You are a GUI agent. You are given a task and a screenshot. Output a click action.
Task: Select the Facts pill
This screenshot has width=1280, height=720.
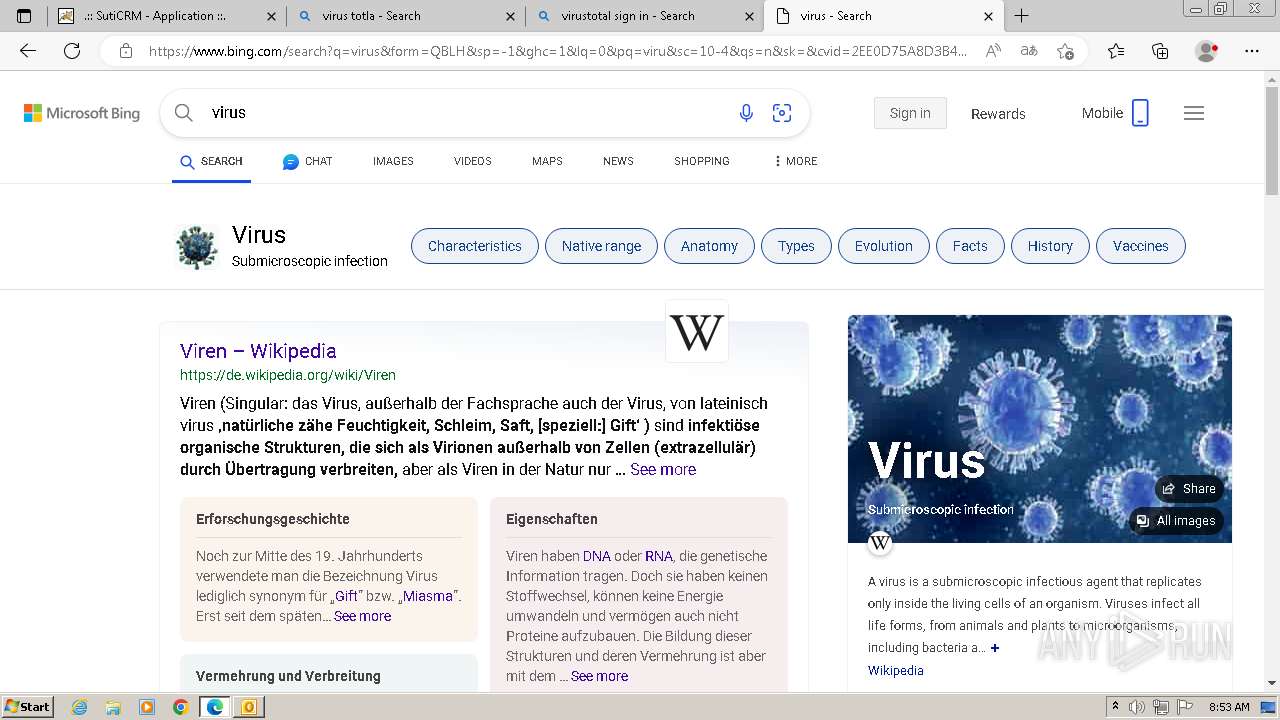coord(970,246)
